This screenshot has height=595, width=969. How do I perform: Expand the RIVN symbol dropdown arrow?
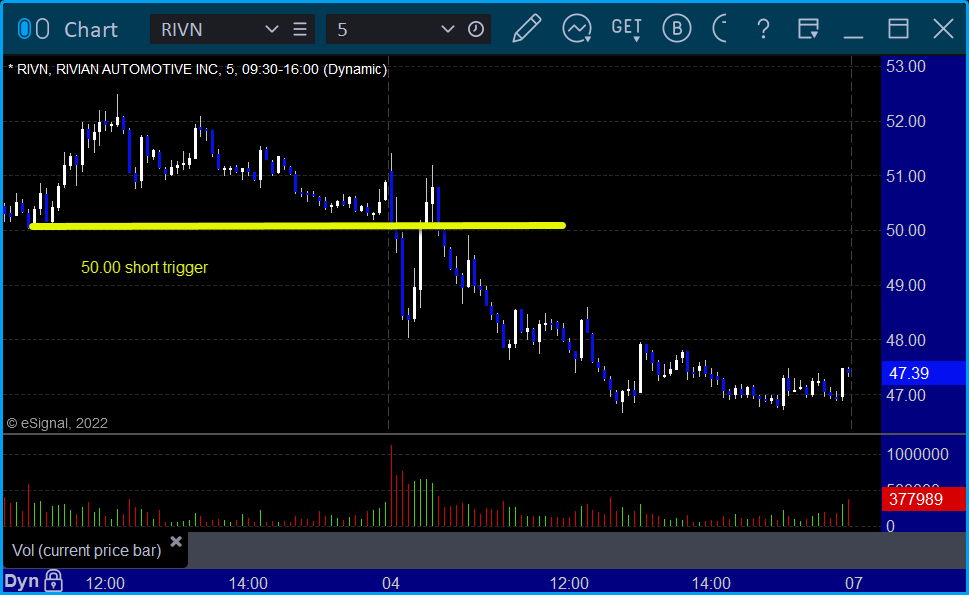[x=271, y=29]
